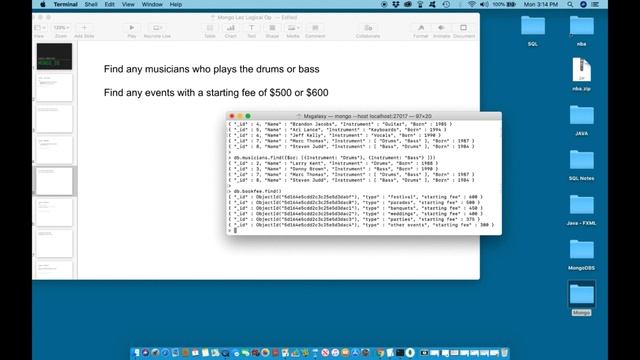Click the Text box icon in Keynote
Viewport: 640px width, 360px height.
pos(251,28)
